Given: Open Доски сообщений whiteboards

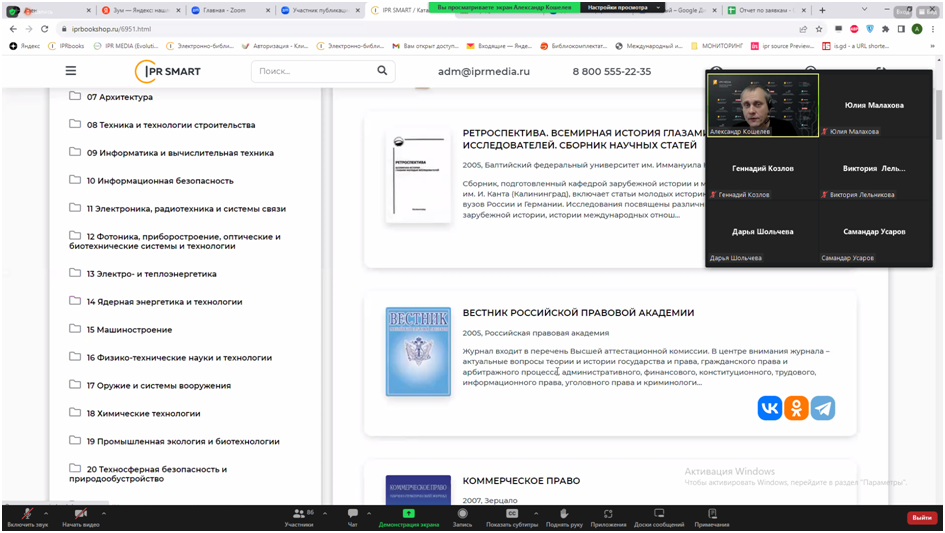Looking at the screenshot, I should pos(659,517).
